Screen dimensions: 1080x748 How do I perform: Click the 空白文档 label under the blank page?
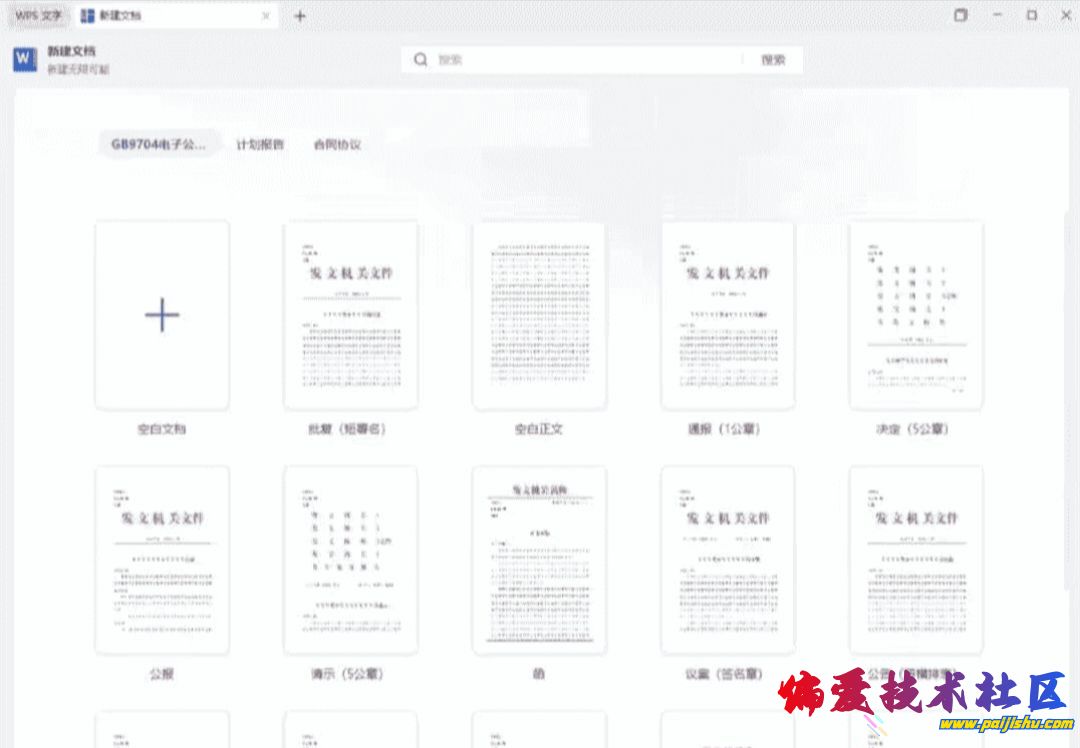162,429
